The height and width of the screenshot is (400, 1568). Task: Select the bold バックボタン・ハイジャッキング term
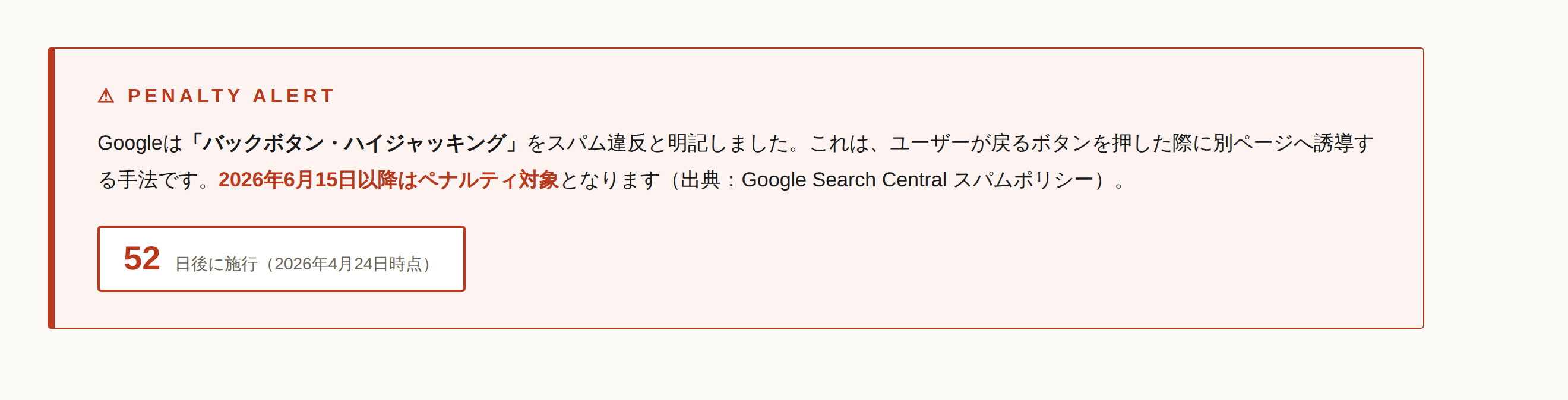353,143
